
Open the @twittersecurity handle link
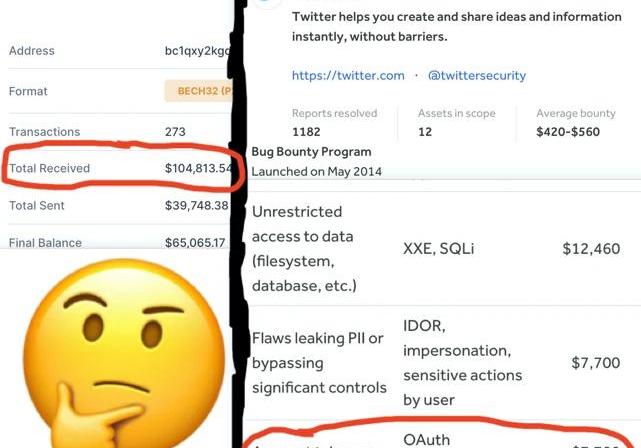pyautogui.click(x=477, y=75)
